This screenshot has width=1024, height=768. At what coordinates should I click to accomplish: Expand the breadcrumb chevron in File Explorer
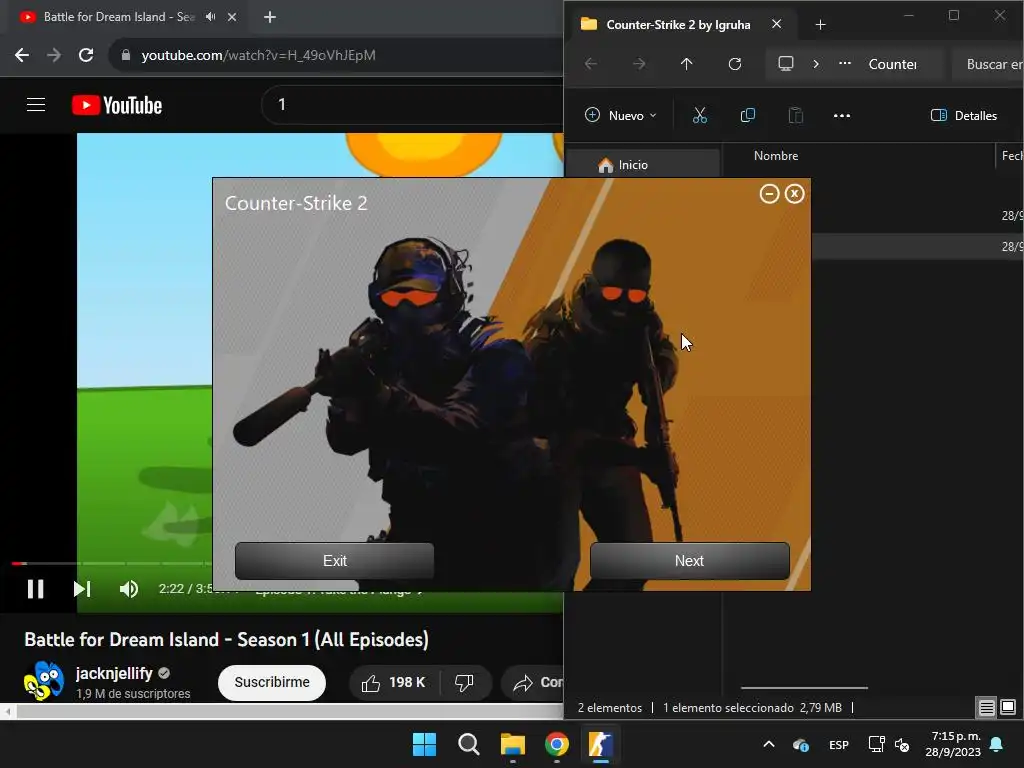tap(816, 64)
